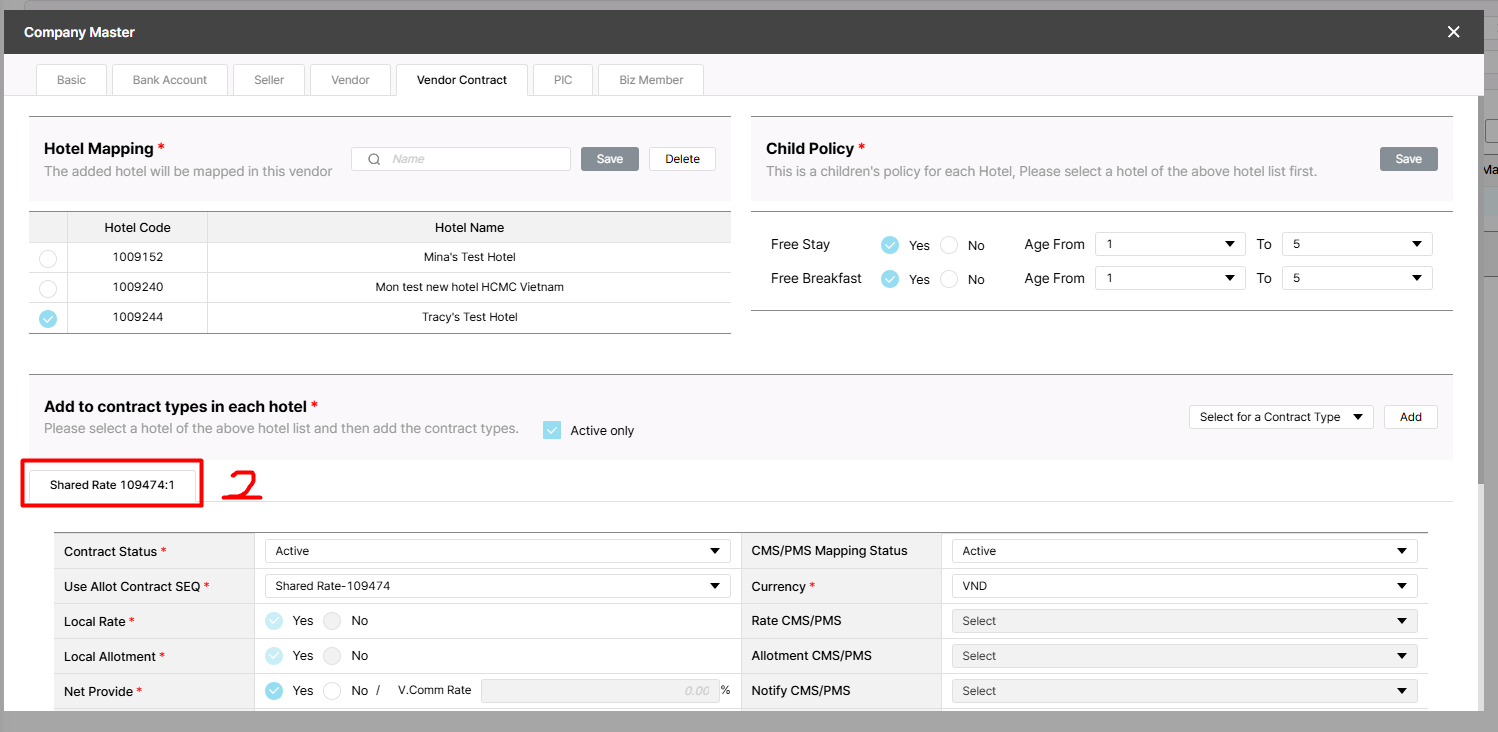The width and height of the screenshot is (1498, 732).
Task: Switch to the Bank Account tab
Action: [x=170, y=80]
